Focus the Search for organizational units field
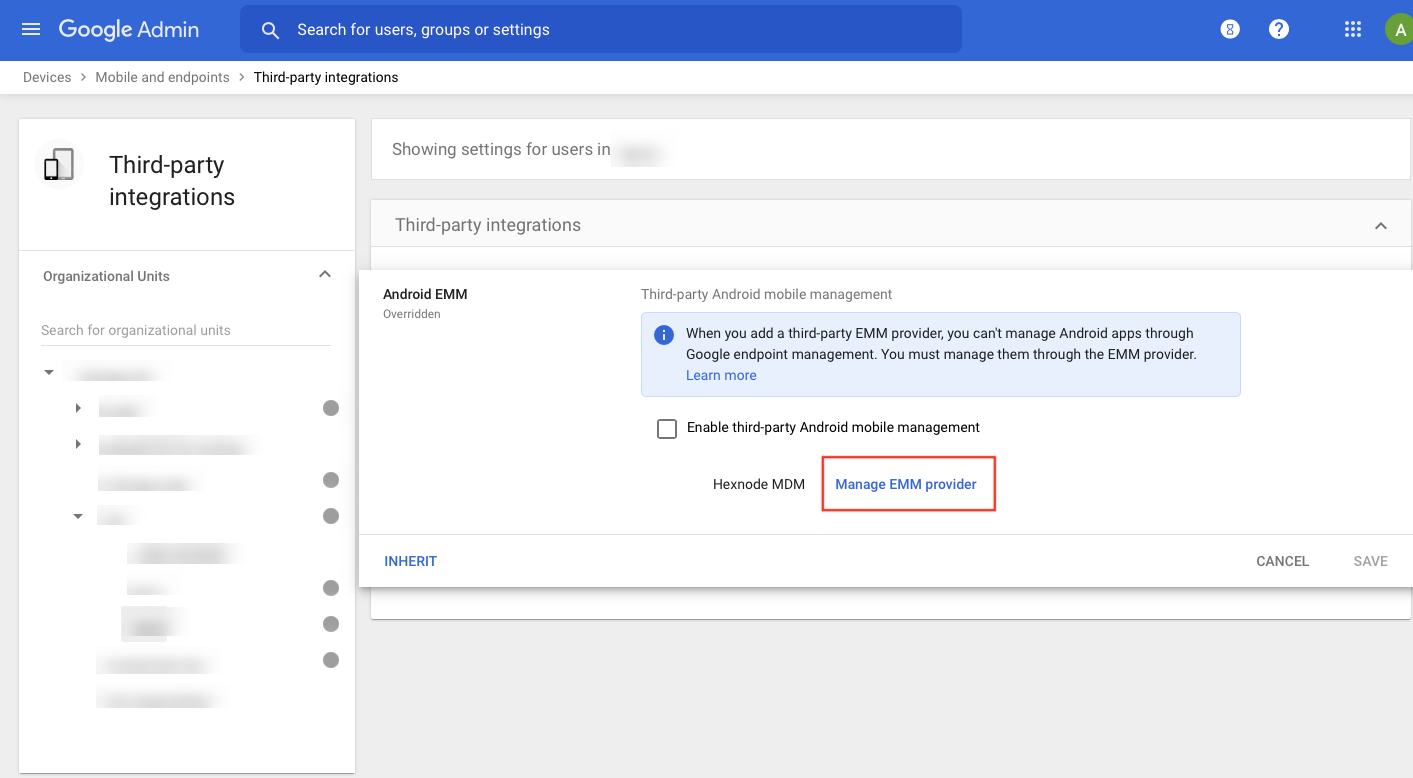Viewport: 1413px width, 778px height. pyautogui.click(x=185, y=330)
